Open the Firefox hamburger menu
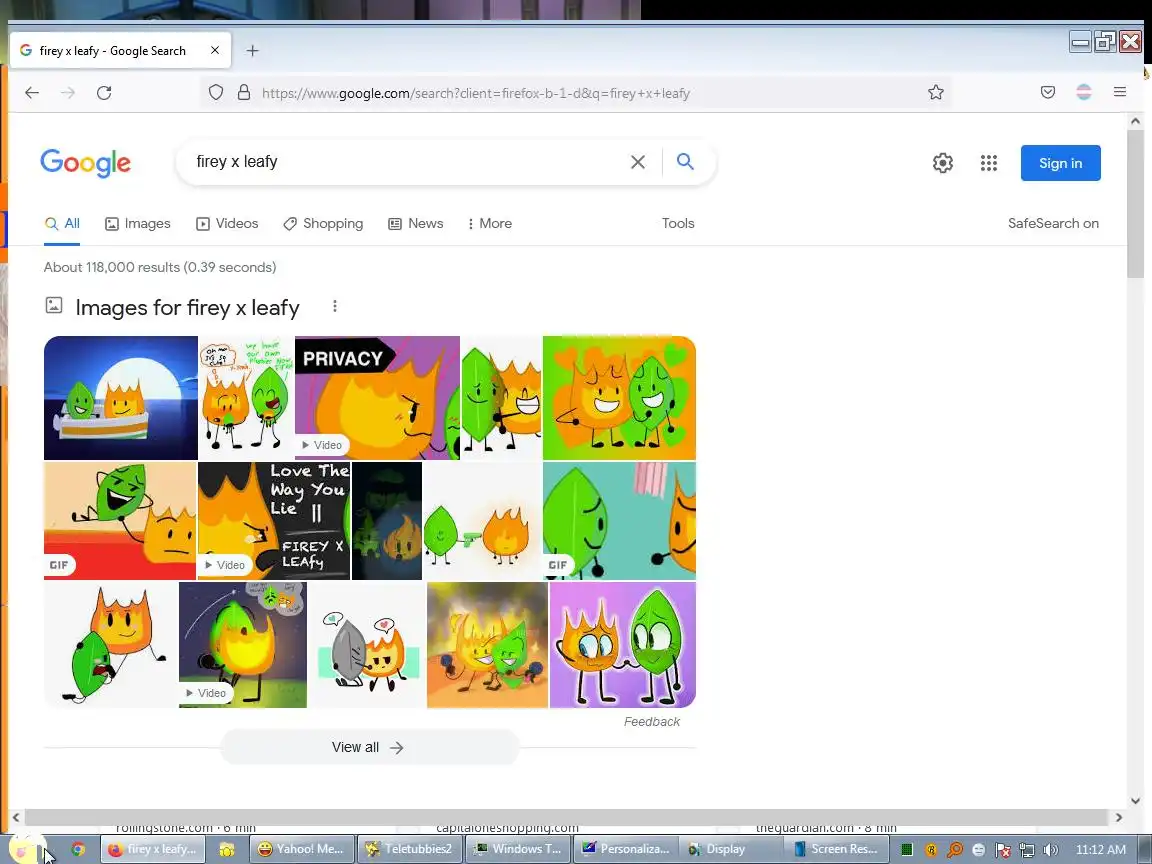The height and width of the screenshot is (864, 1152). coord(1120,93)
